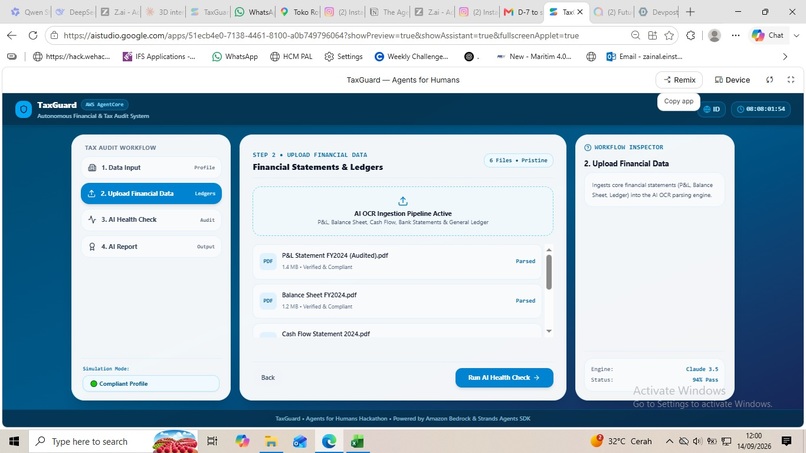806x453 pixels.
Task: Switch to the D-7 Gmail browser tab
Action: 523,12
